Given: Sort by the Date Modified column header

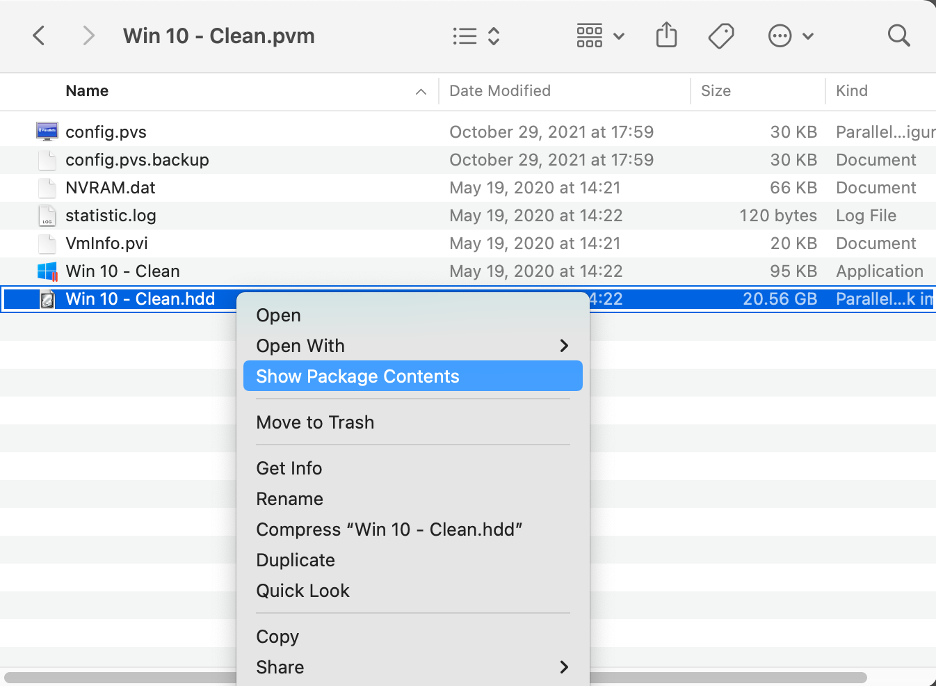Looking at the screenshot, I should 500,91.
